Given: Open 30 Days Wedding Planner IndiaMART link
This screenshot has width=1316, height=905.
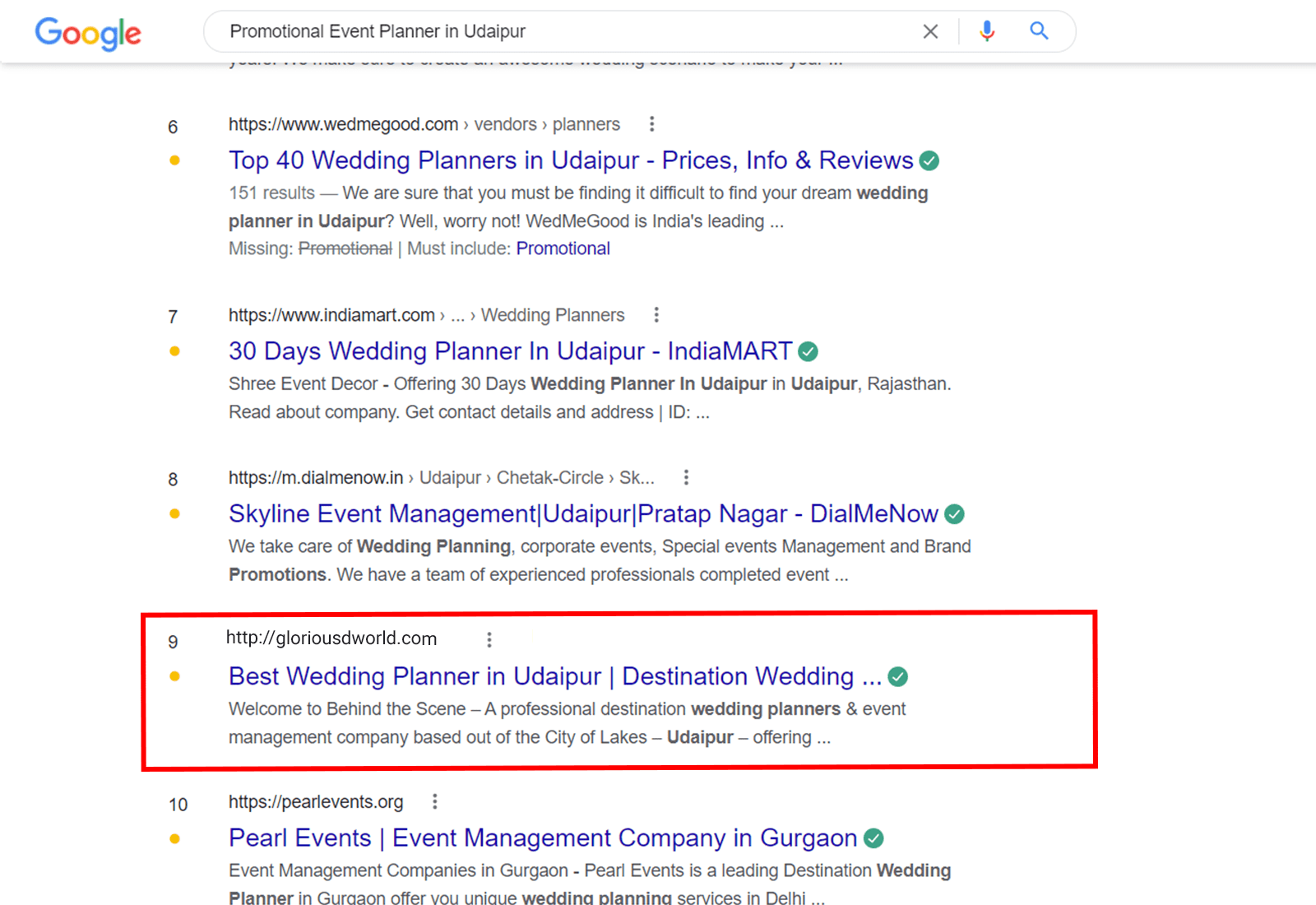Looking at the screenshot, I should (510, 351).
